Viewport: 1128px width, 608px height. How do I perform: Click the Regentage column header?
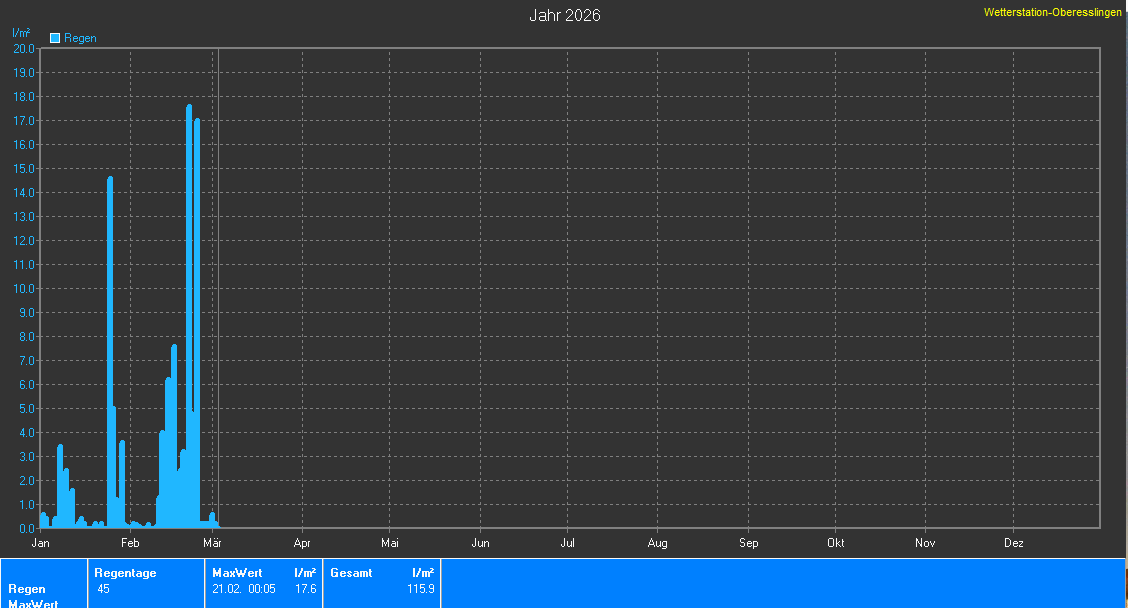click(x=125, y=573)
